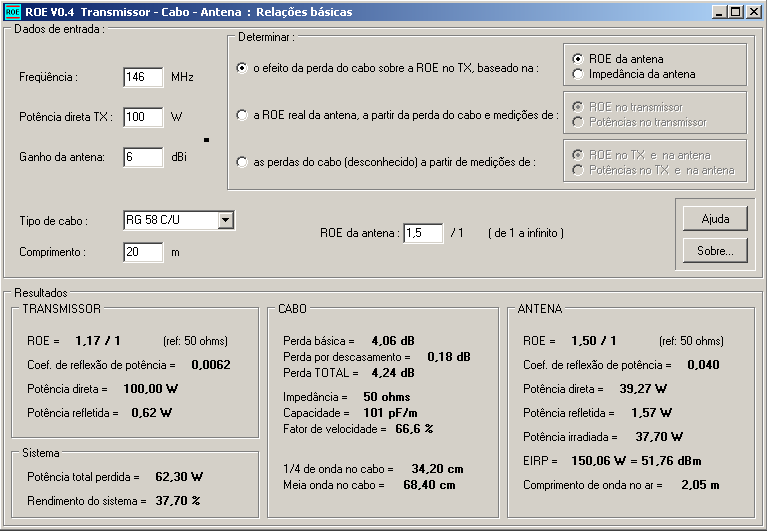This screenshot has height=531, width=767.
Task: Click the ROE application icon in title bar
Action: click(x=12, y=12)
